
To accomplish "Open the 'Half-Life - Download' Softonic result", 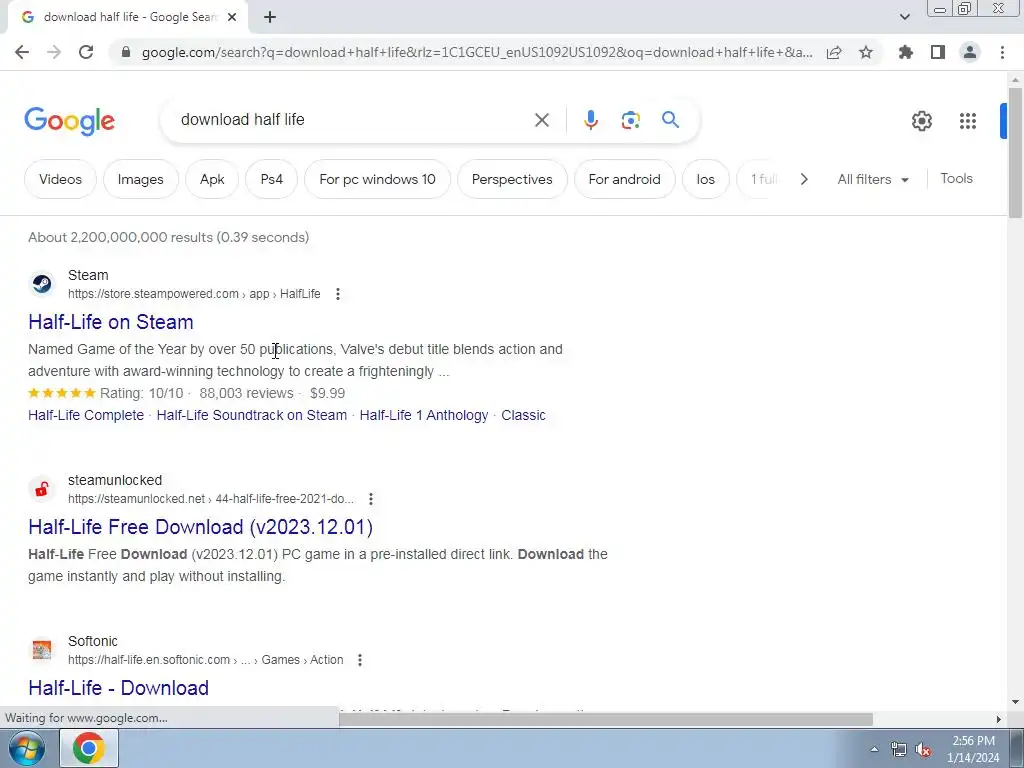I will (x=118, y=688).
